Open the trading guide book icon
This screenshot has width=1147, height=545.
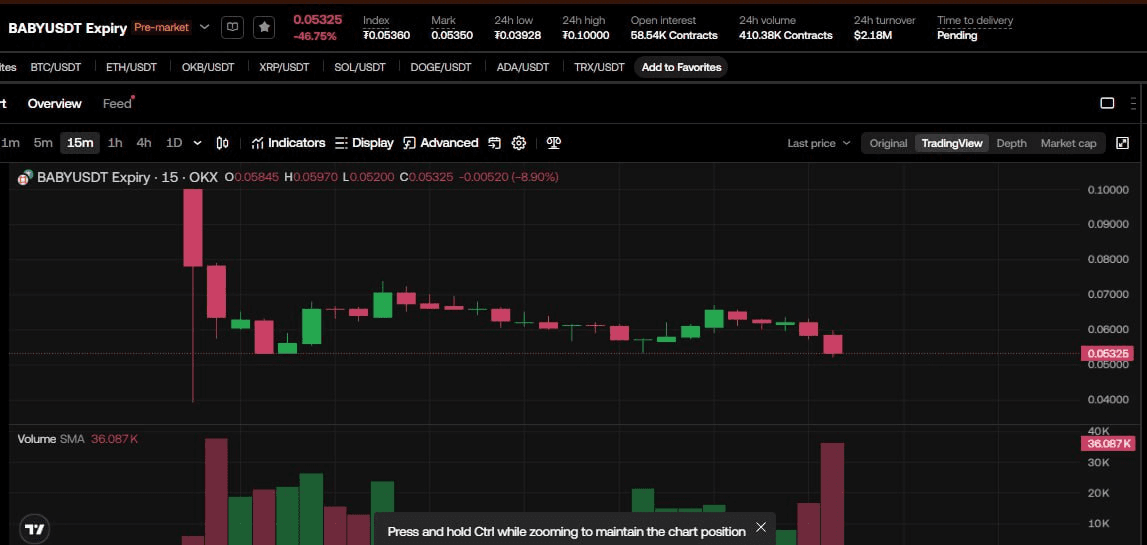232,27
